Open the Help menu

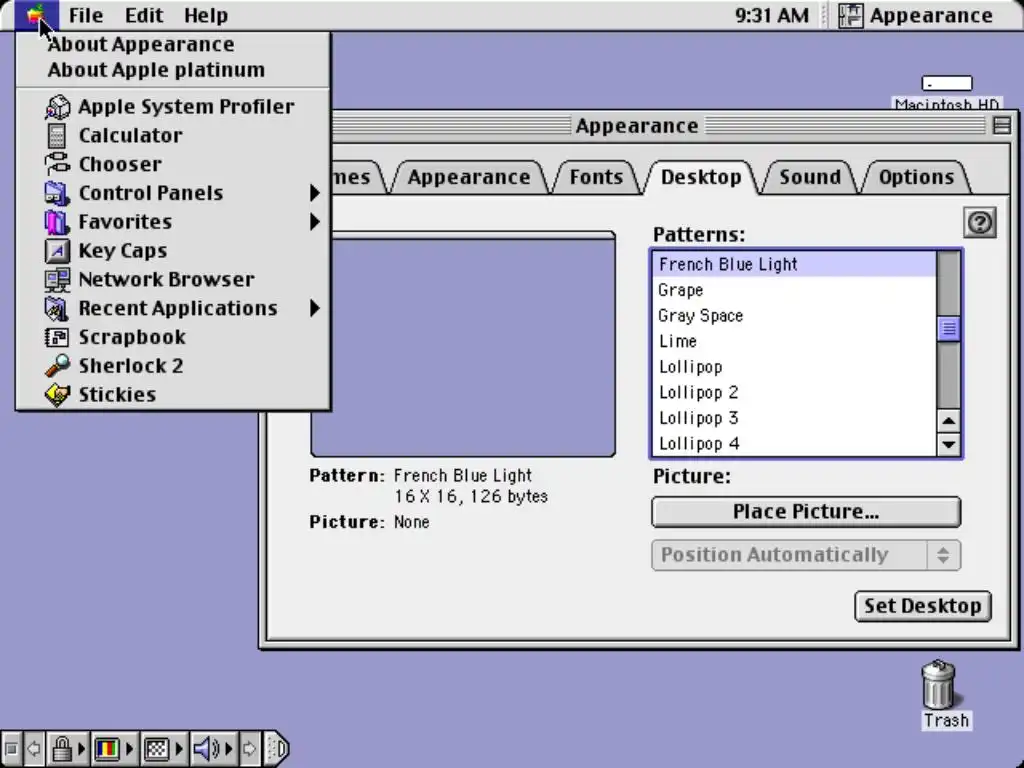(x=206, y=15)
